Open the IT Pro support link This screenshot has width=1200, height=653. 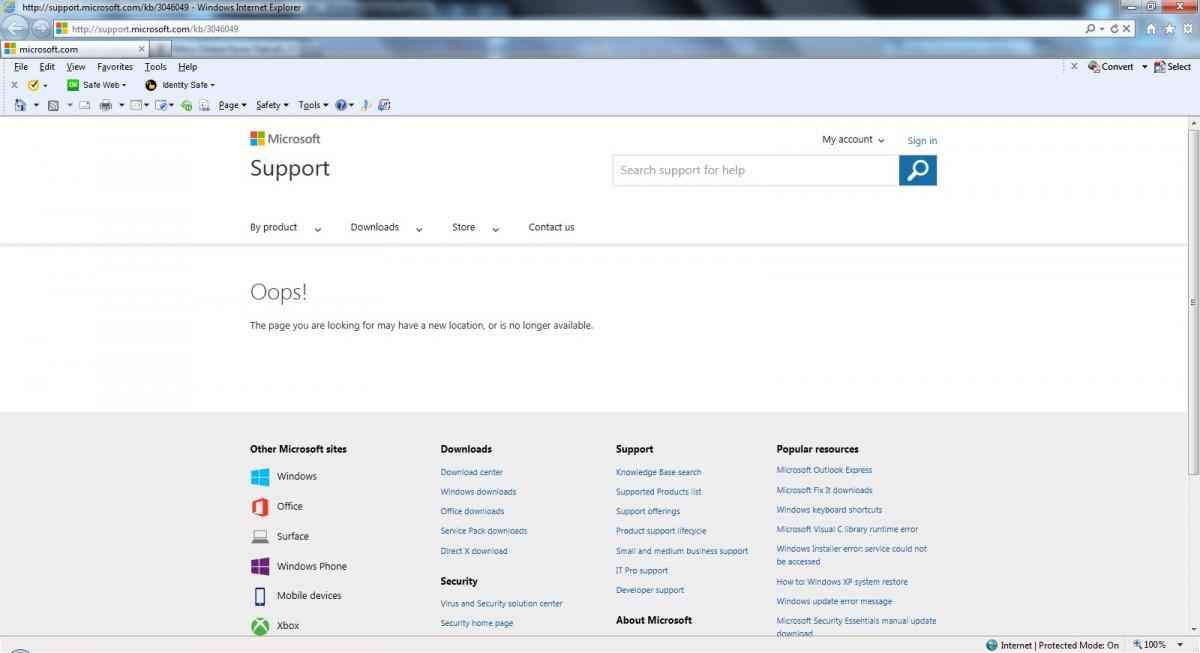(x=642, y=571)
